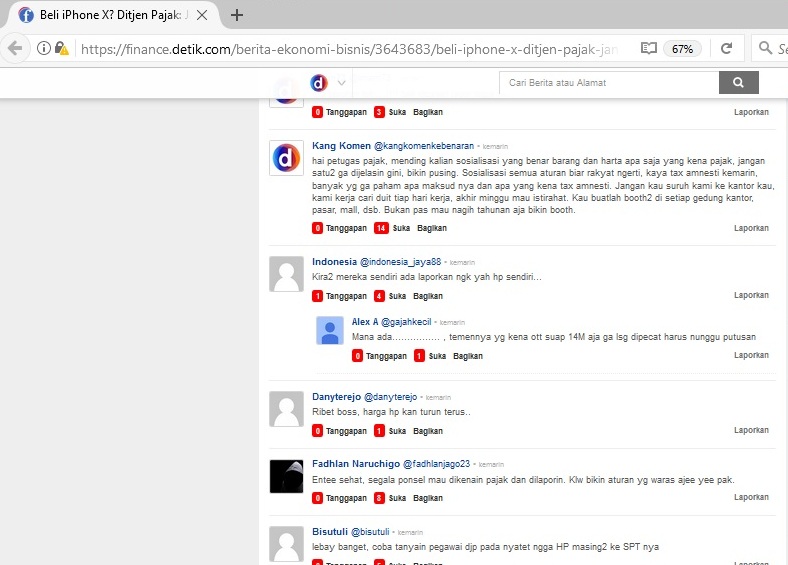Click Suka on Kang Komen's comment
788x565 pixels.
[401, 228]
